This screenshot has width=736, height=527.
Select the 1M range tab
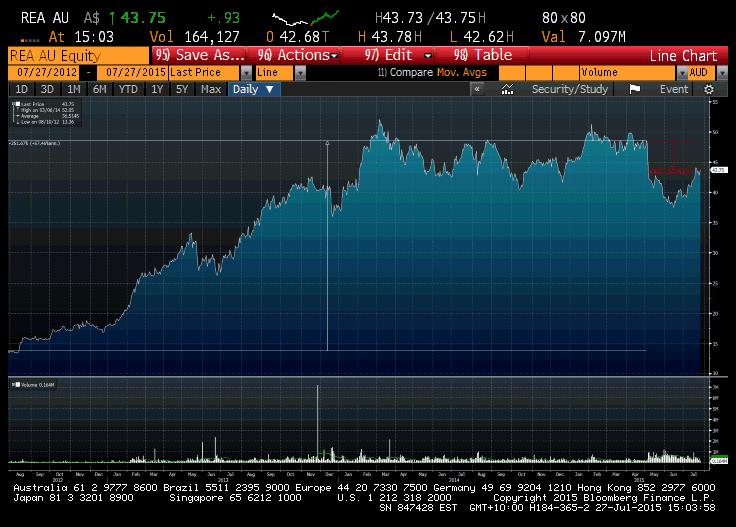[73, 89]
